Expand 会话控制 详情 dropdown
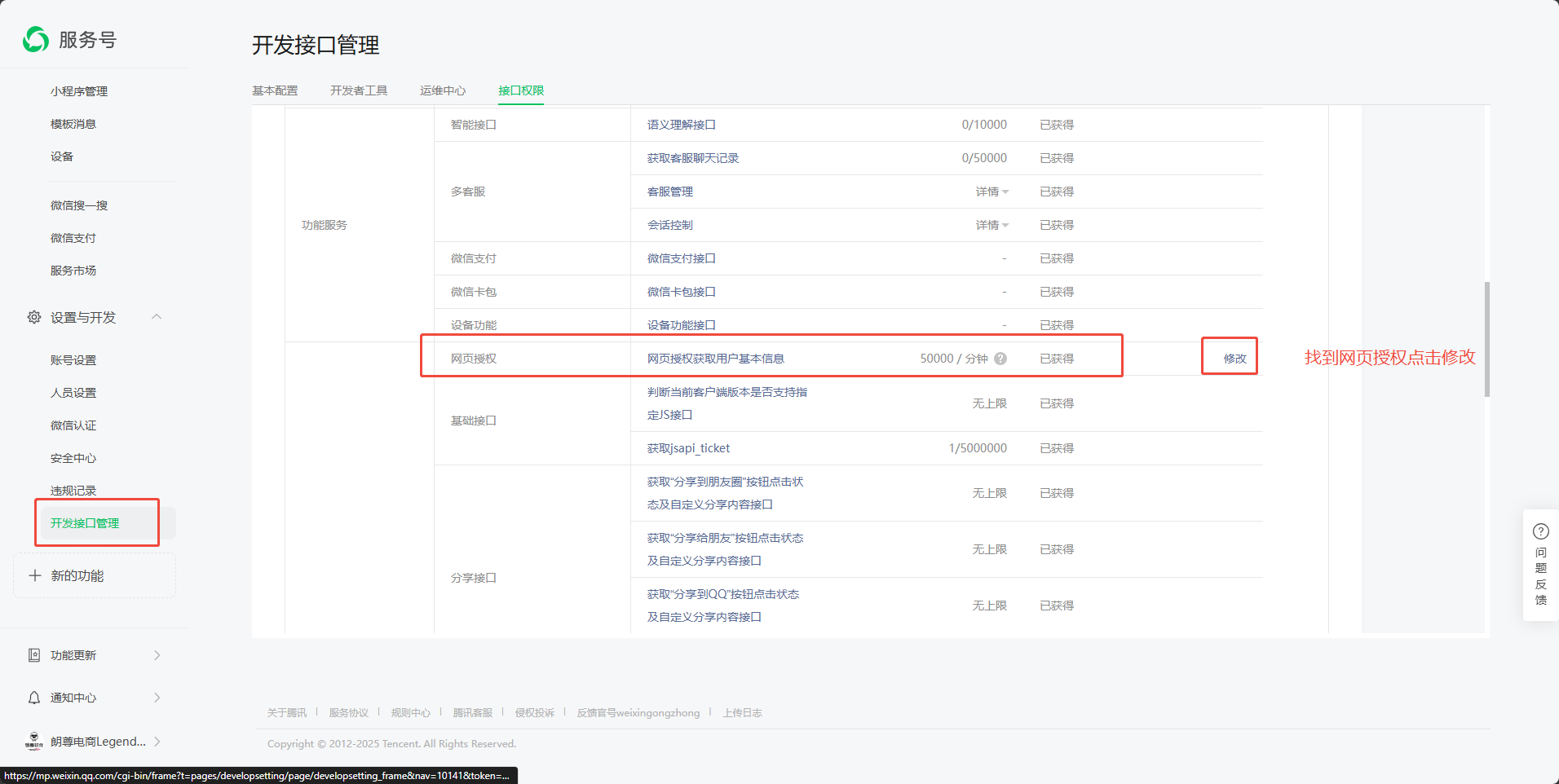This screenshot has height=784, width=1559. (991, 225)
